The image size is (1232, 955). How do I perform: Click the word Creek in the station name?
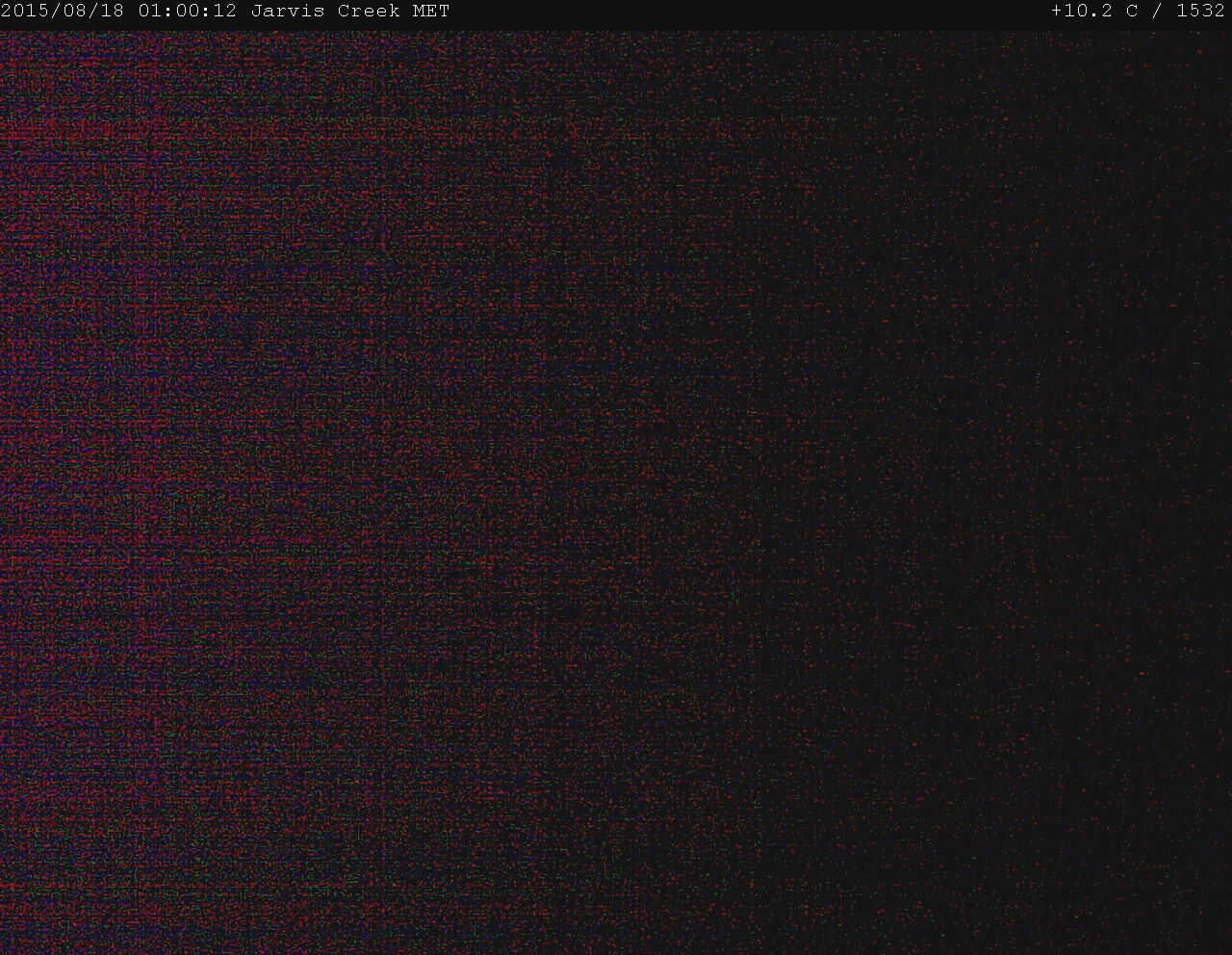click(x=369, y=12)
